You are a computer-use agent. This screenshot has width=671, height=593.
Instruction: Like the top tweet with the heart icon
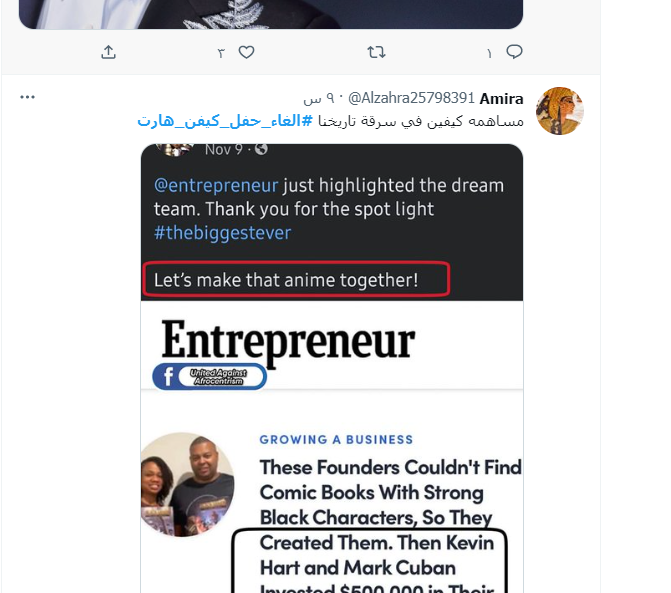[245, 52]
